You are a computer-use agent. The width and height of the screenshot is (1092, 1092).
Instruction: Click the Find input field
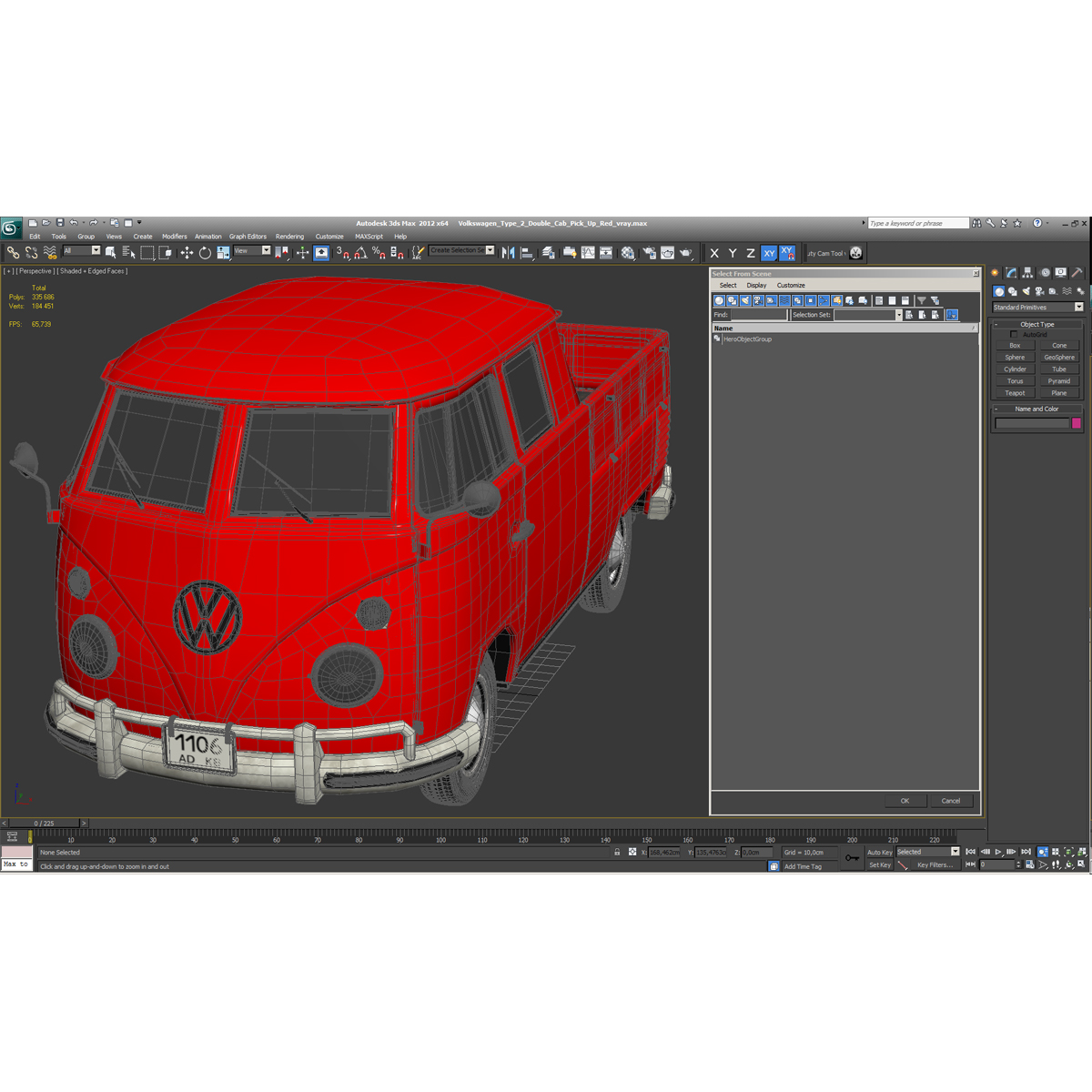tap(758, 315)
